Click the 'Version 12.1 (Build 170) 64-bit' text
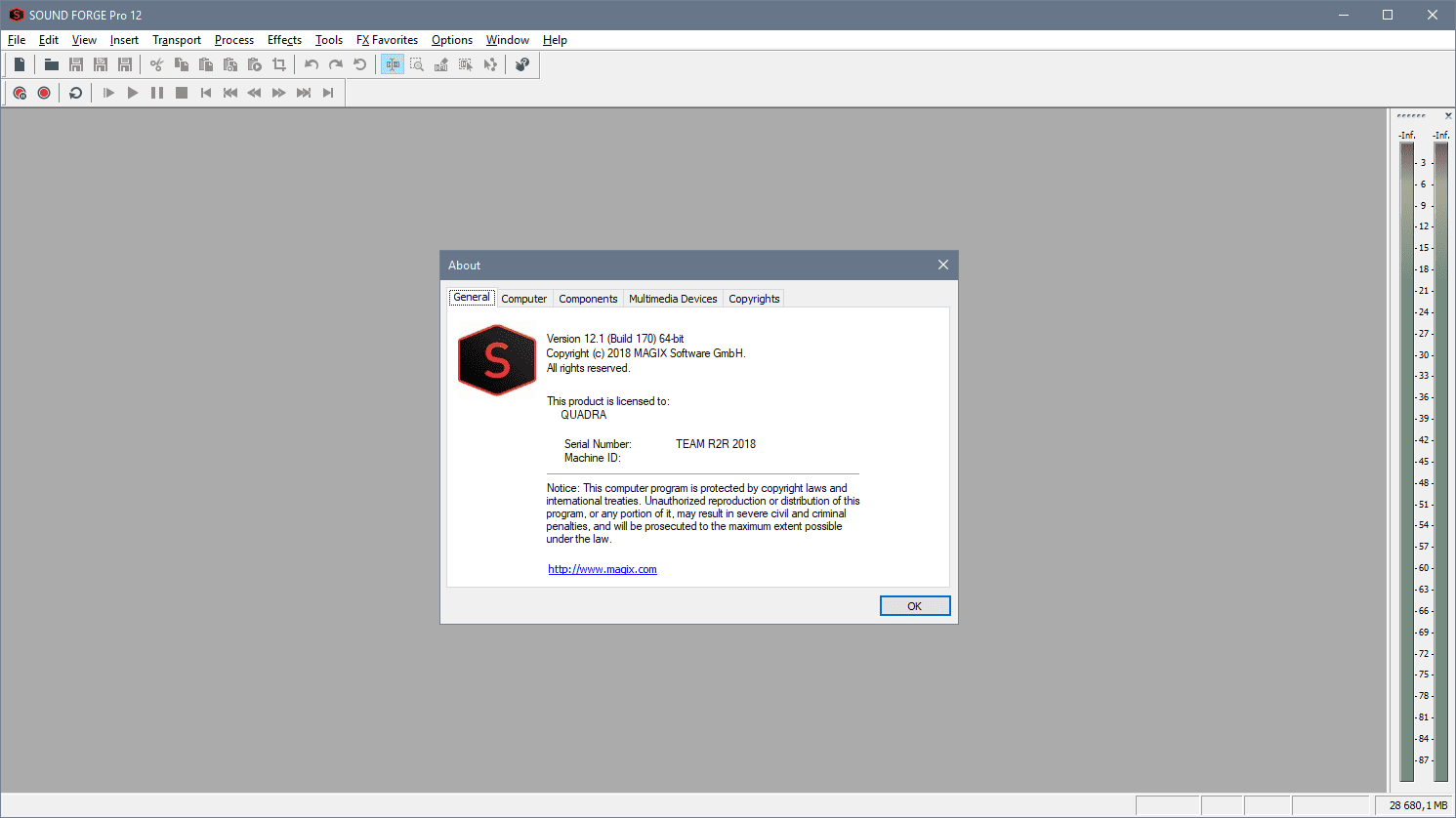Image resolution: width=1456 pixels, height=818 pixels. [x=615, y=339]
